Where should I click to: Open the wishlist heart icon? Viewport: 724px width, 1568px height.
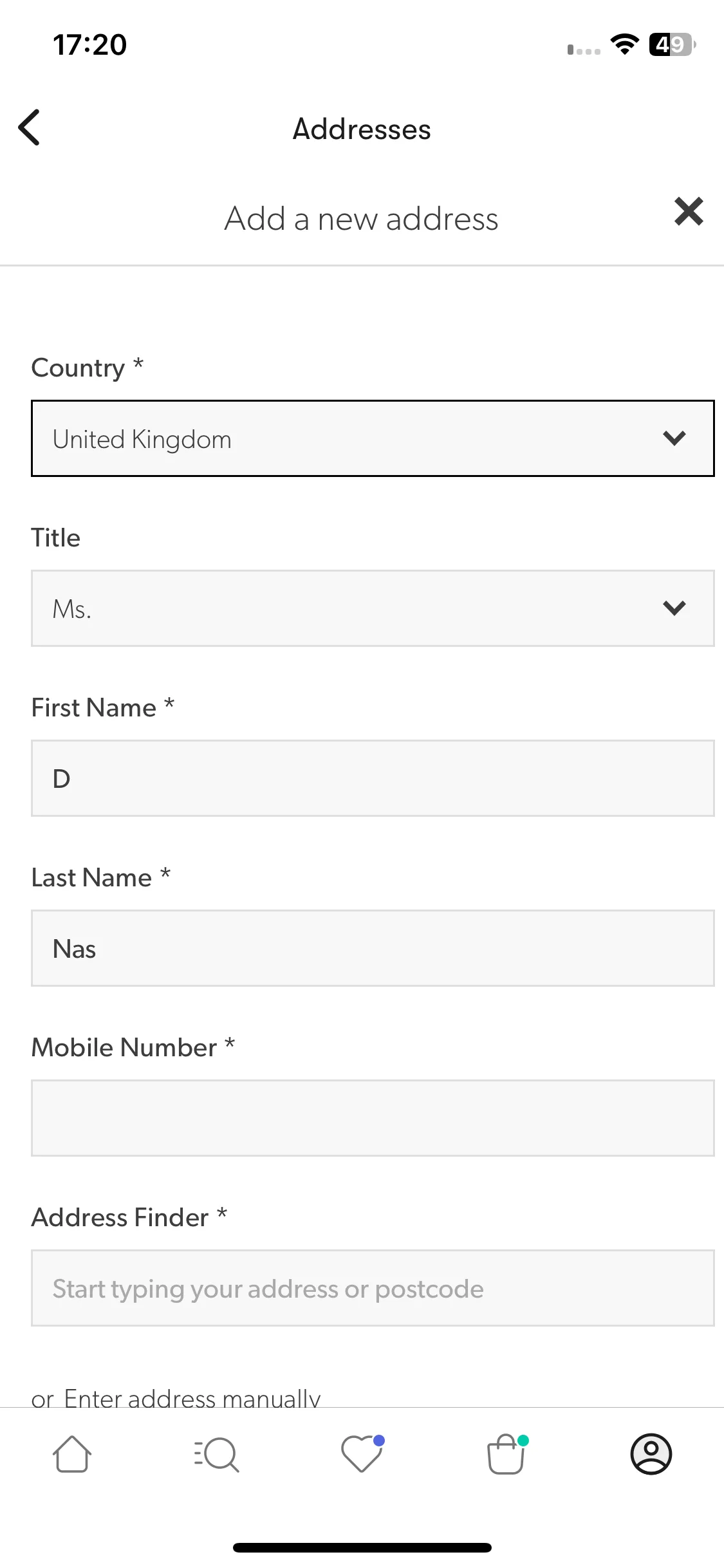[362, 1453]
